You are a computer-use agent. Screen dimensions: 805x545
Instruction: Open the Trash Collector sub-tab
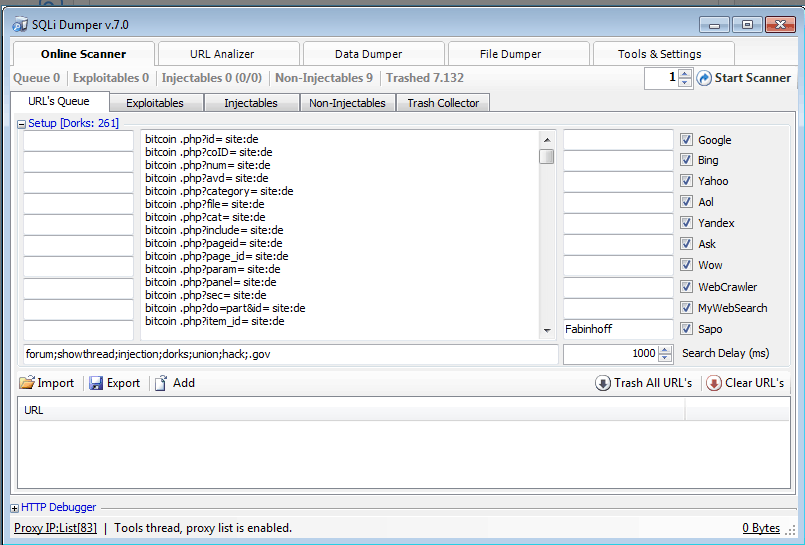(442, 103)
